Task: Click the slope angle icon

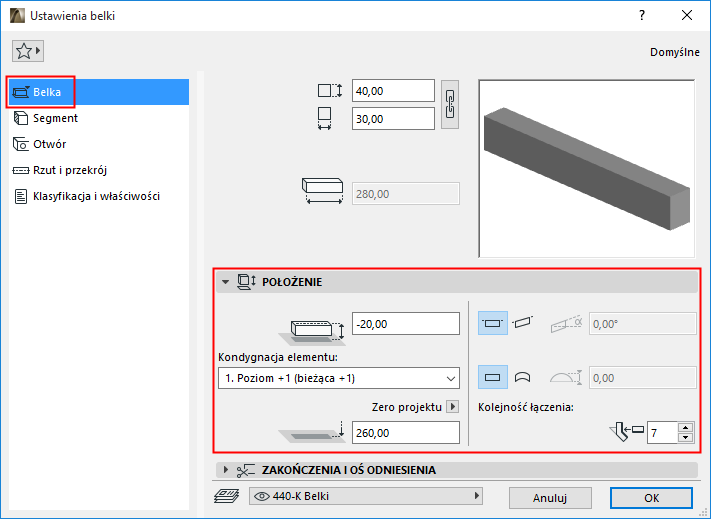Action: coord(566,324)
